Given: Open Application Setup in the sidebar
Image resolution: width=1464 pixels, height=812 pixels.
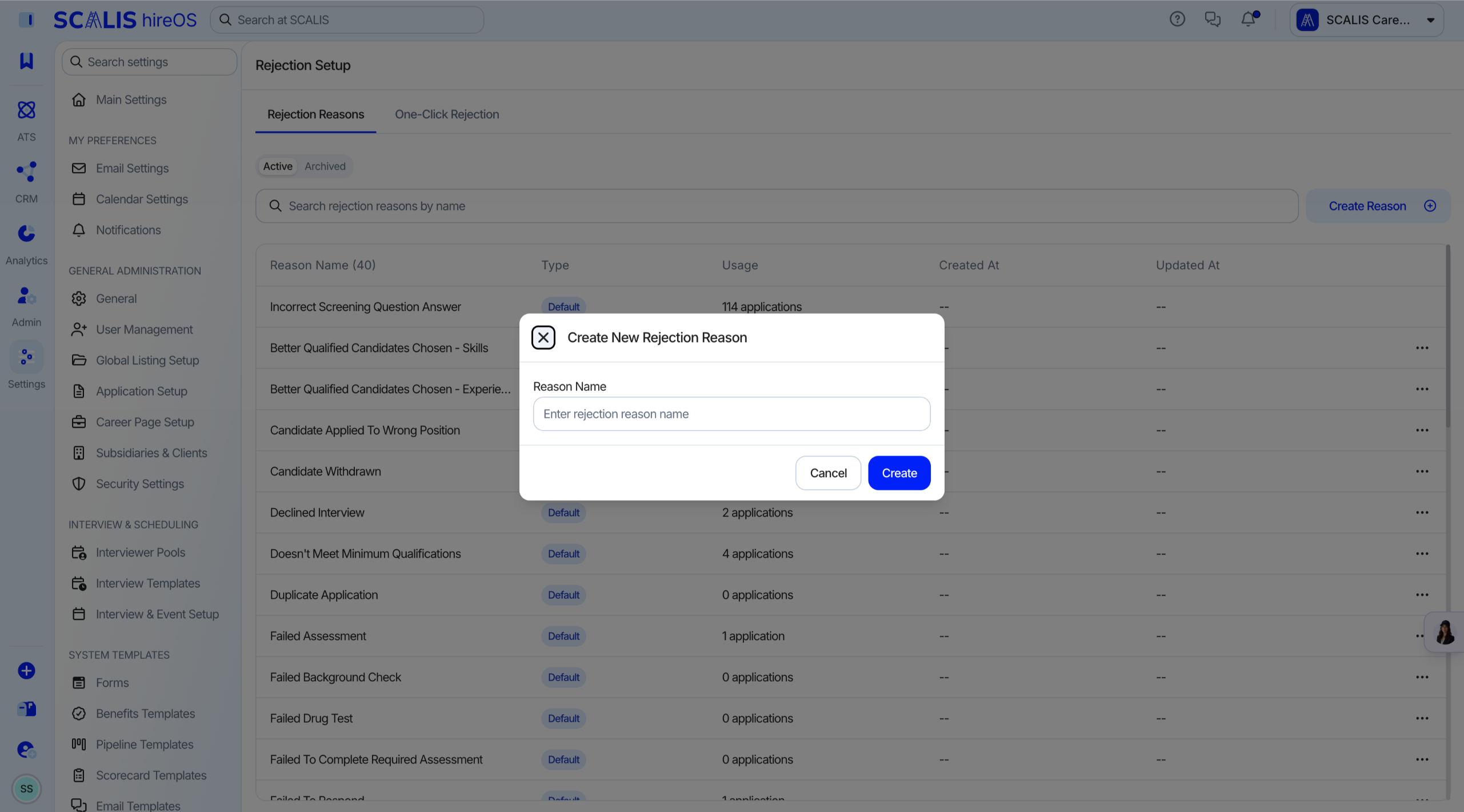Looking at the screenshot, I should [141, 391].
